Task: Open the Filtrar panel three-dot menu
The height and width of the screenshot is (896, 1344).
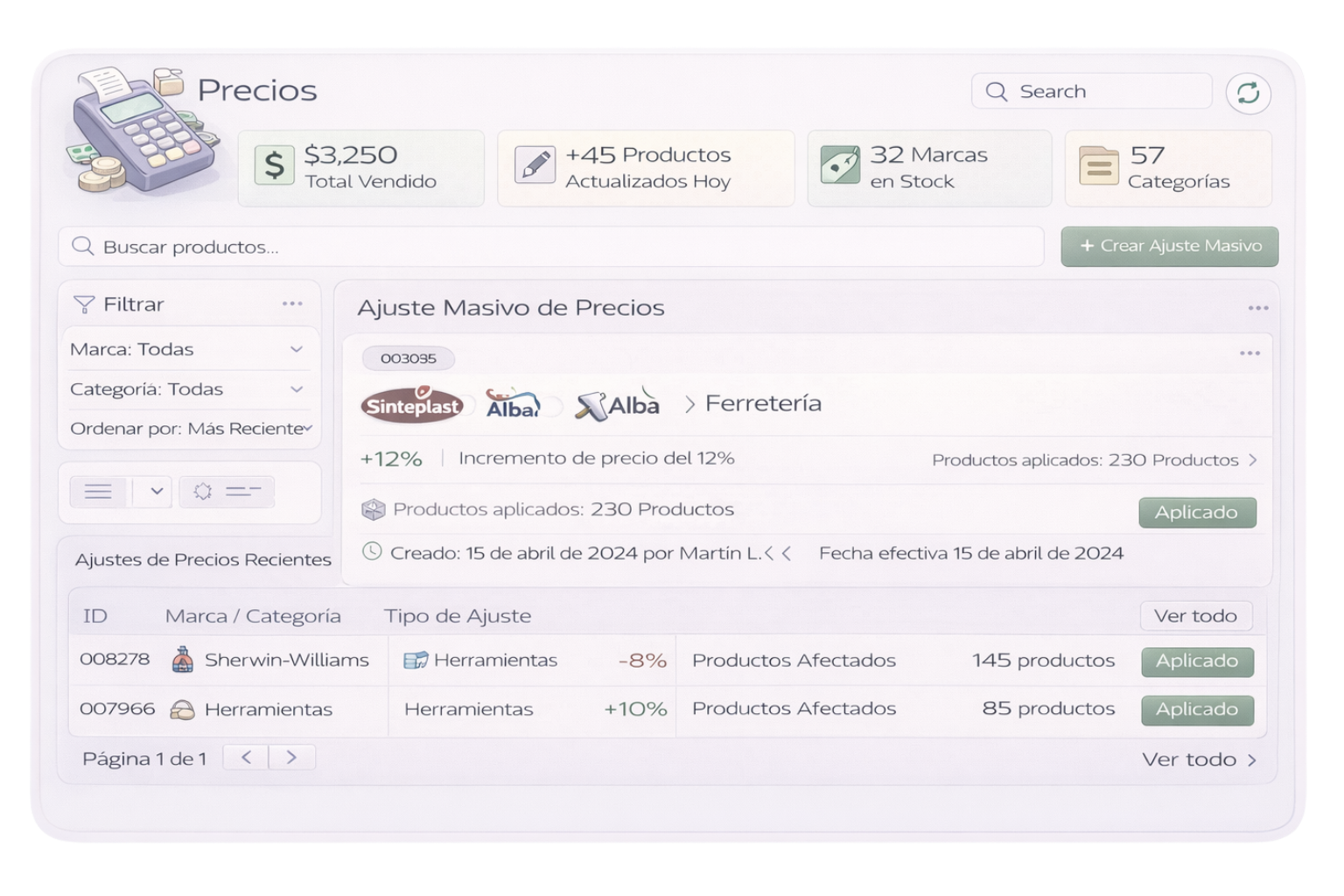Action: pyautogui.click(x=292, y=304)
